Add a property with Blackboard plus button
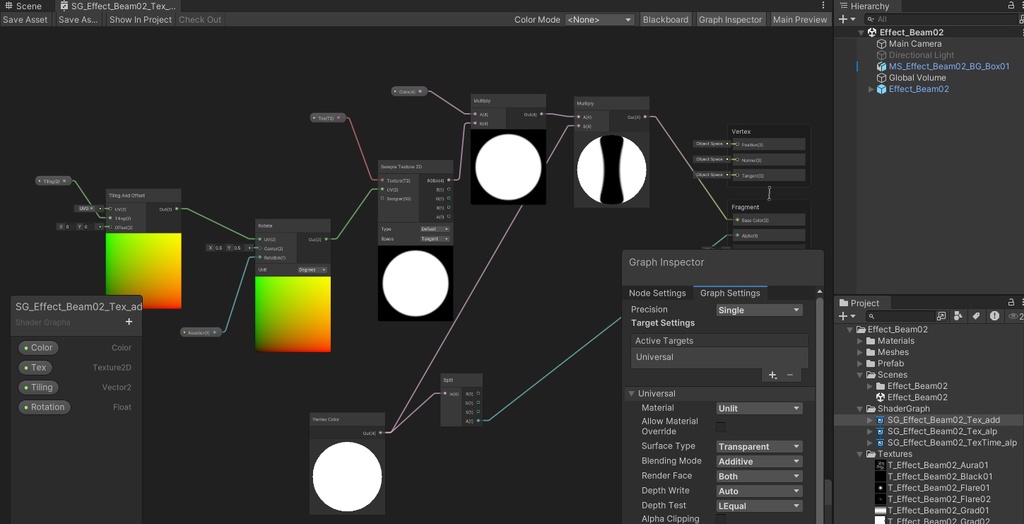This screenshot has height=524, width=1024. coord(129,321)
